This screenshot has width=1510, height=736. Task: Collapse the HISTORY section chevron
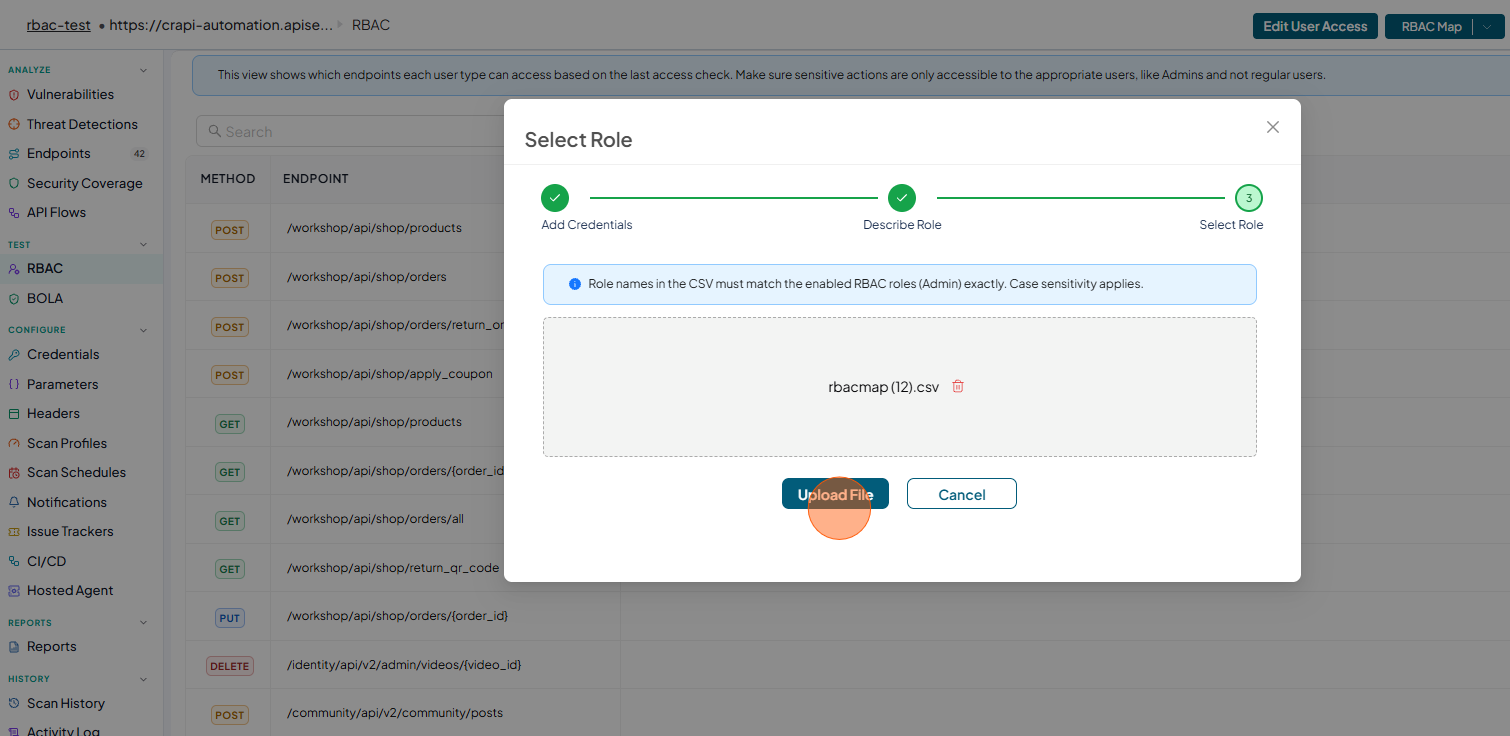(x=143, y=678)
